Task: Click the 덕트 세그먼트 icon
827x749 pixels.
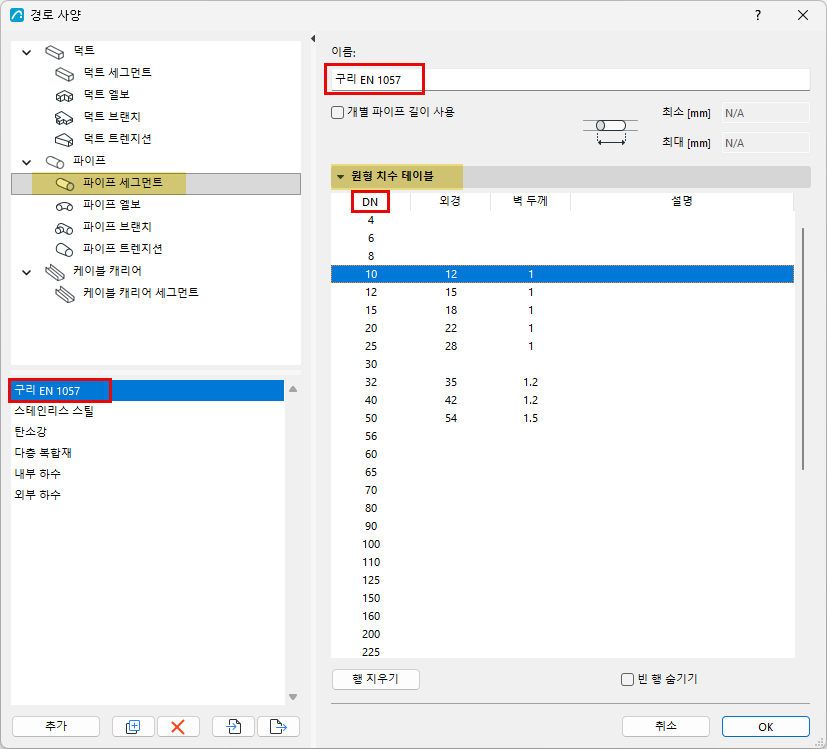Action: (x=64, y=74)
